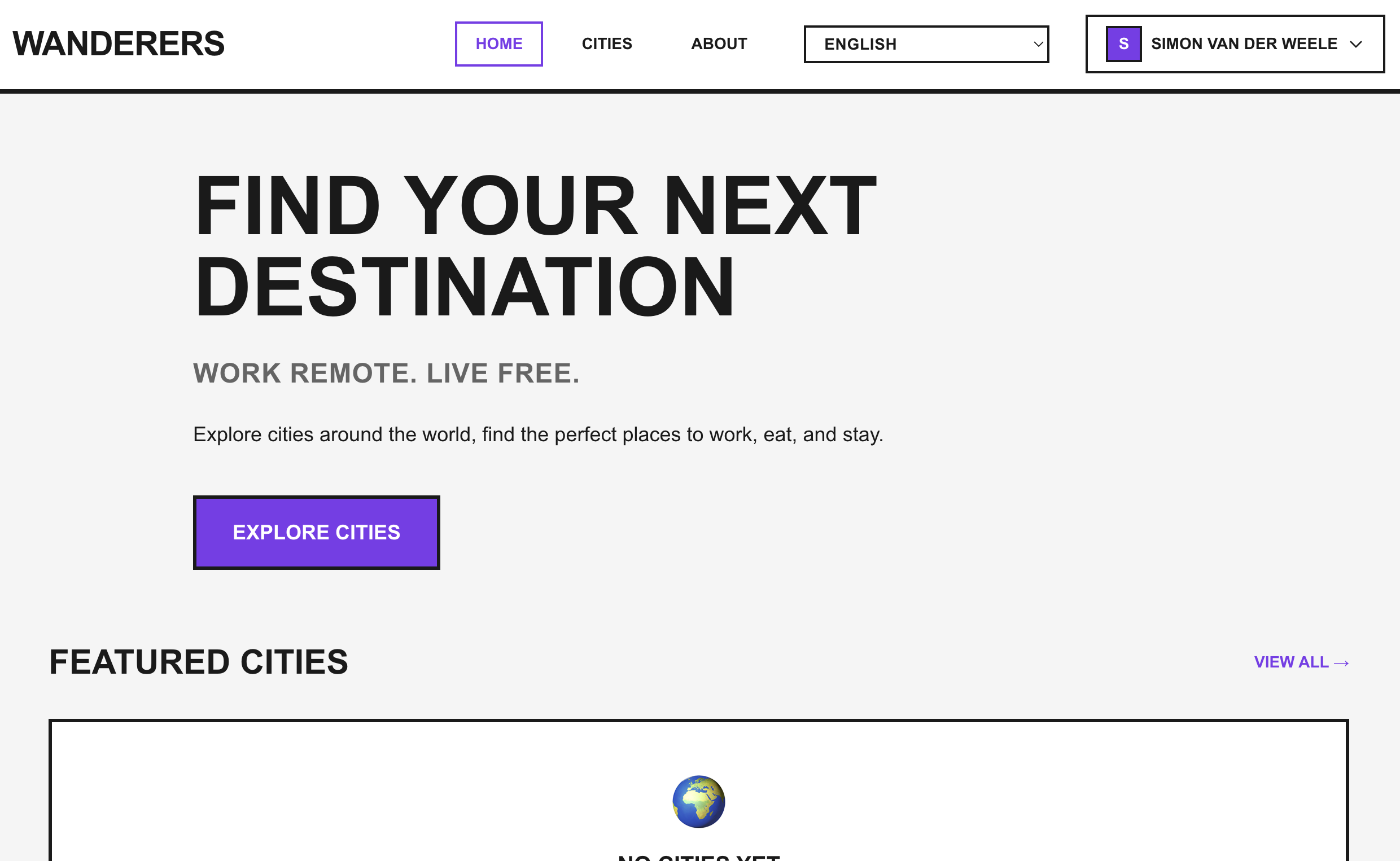Screen dimensions: 1400x861
Task: Follow the View All link
Action: pos(1291,662)
